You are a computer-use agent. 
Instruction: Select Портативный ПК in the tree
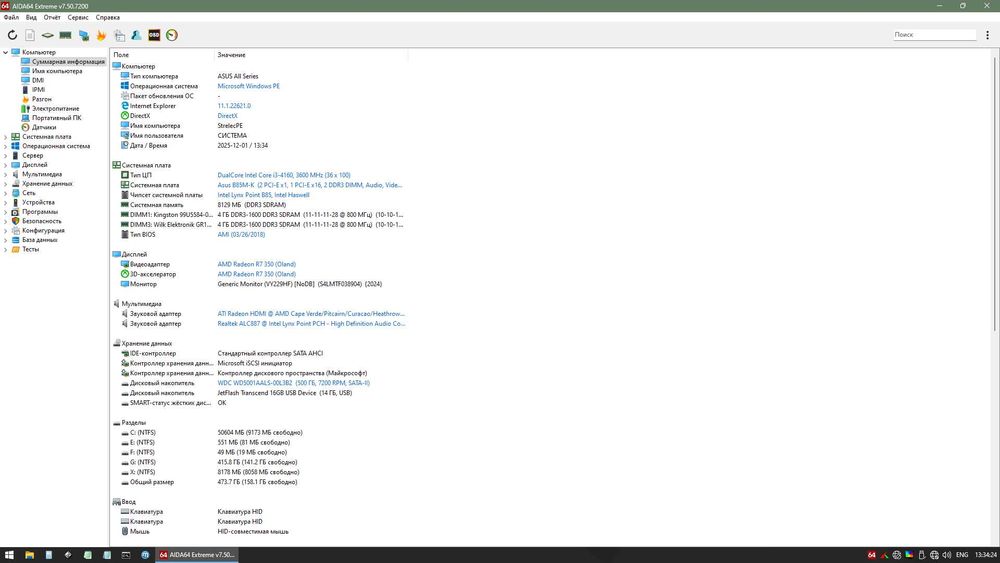pyautogui.click(x=56, y=118)
